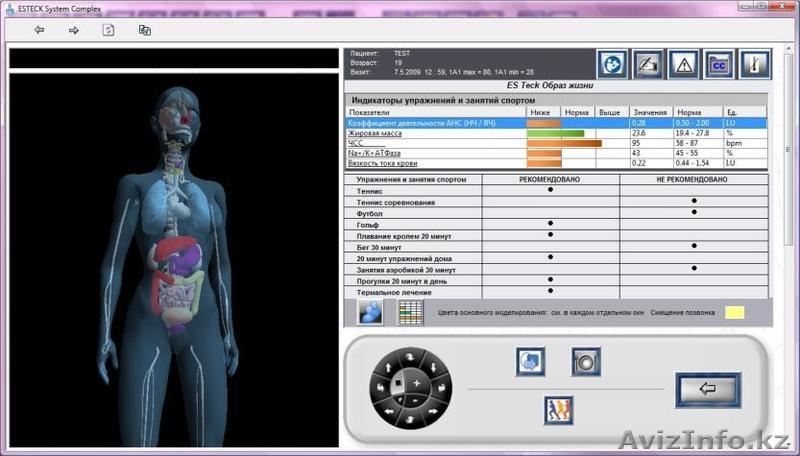Viewport: 800px width, 456px height.
Task: Select the Жировая масса indicator row
Action: (434, 133)
